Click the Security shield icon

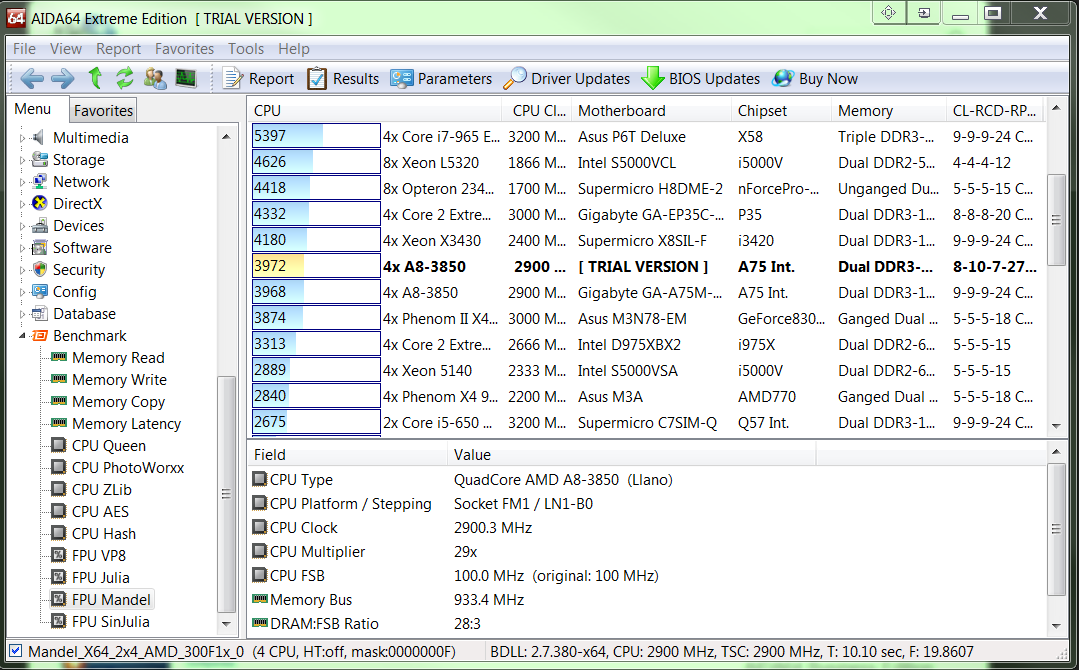pos(40,270)
